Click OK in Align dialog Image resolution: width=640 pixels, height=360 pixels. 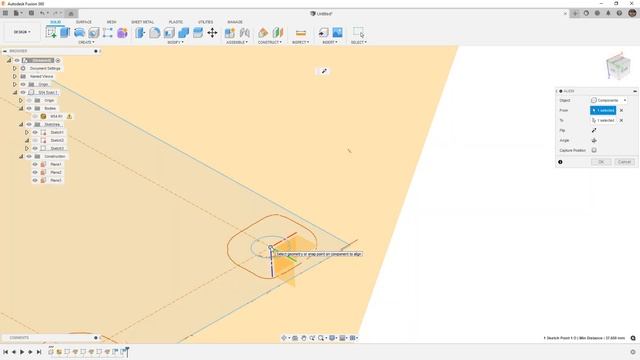601,162
